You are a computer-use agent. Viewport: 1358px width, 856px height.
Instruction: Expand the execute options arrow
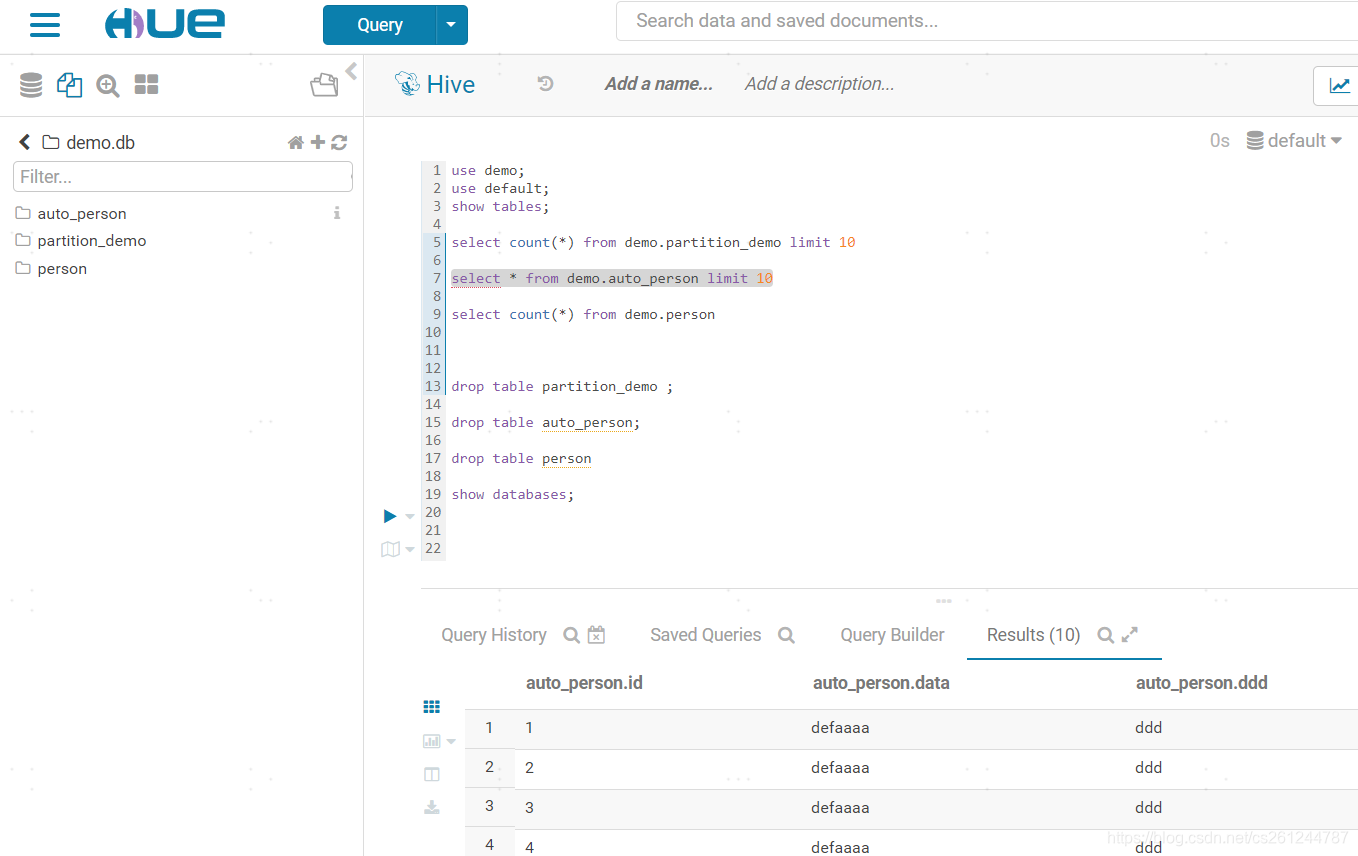coord(410,517)
